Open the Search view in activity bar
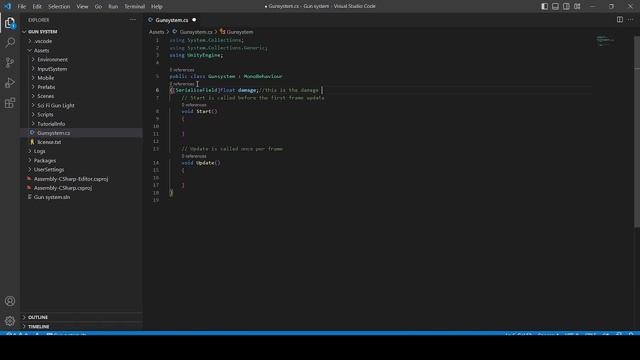Viewport: 640px width, 360px height. (10, 42)
